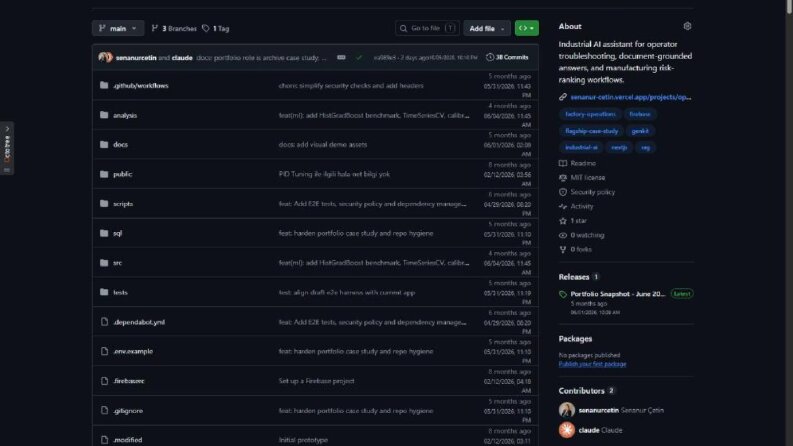This screenshot has height=446, width=793.
Task: Expand the Add file dropdown
Action: (487, 28)
